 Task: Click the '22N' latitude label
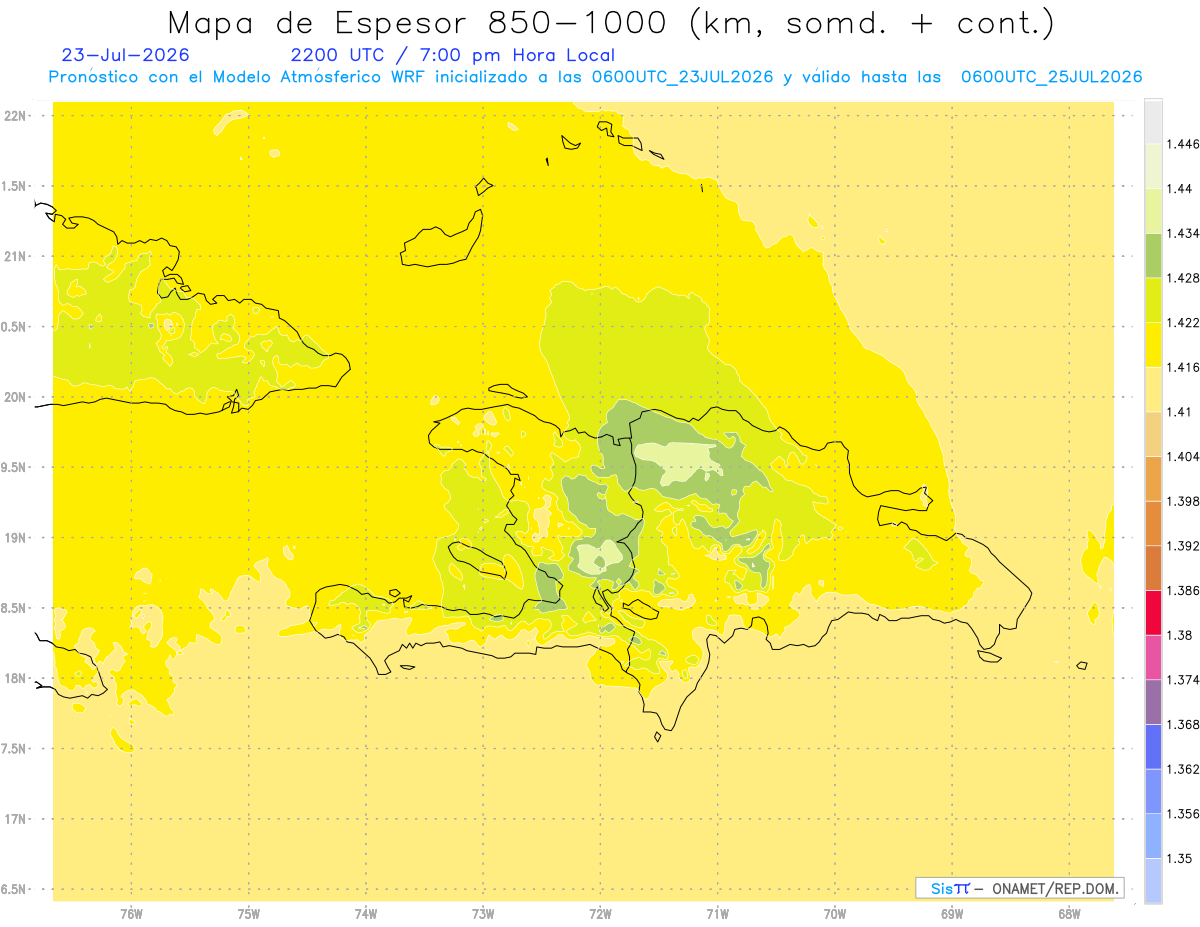tap(17, 116)
